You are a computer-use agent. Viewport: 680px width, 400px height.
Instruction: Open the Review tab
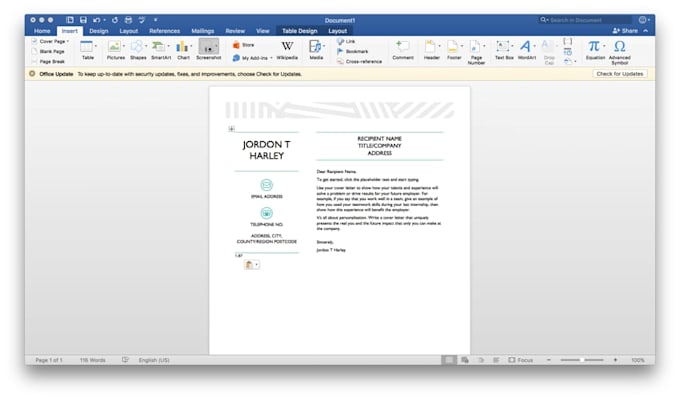point(235,31)
